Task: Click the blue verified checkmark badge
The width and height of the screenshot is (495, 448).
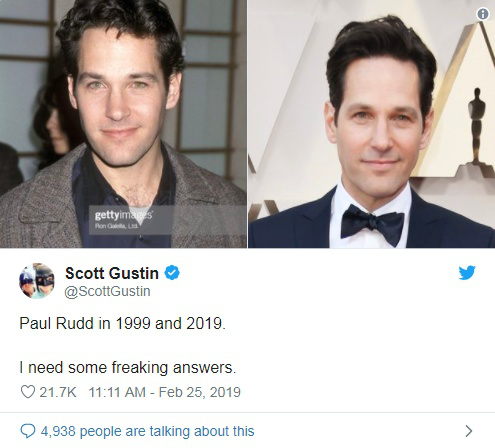Action: [x=172, y=273]
